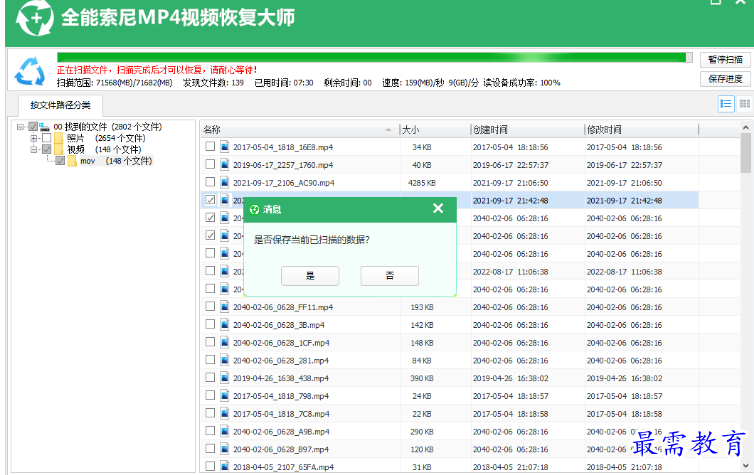Click the green scan progress bar

click(x=375, y=58)
